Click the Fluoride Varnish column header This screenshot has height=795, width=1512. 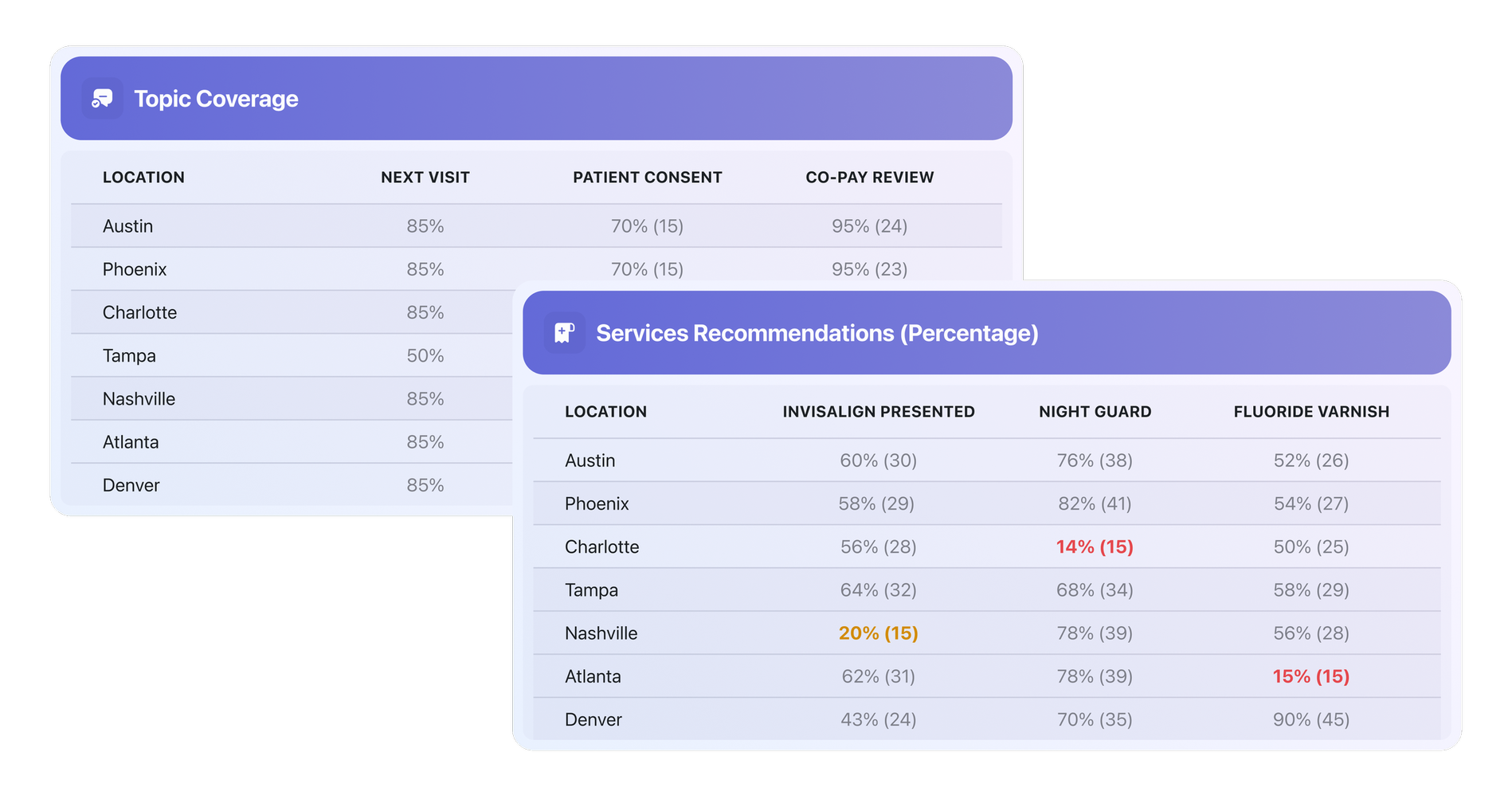[1311, 412]
